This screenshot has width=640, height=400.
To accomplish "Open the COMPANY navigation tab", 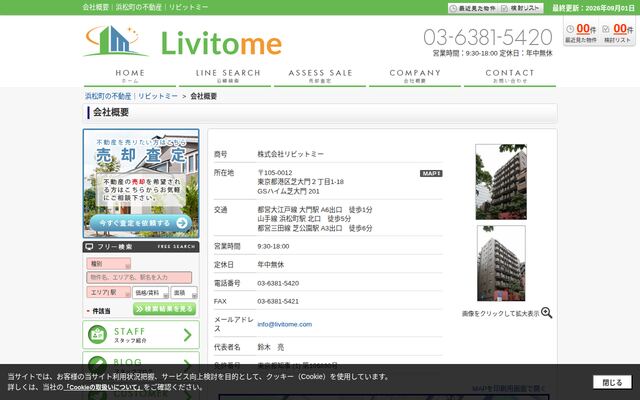I will point(415,76).
